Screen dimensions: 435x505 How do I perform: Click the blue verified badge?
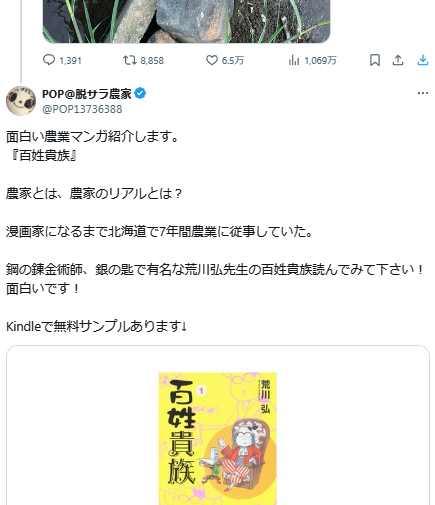(x=140, y=94)
